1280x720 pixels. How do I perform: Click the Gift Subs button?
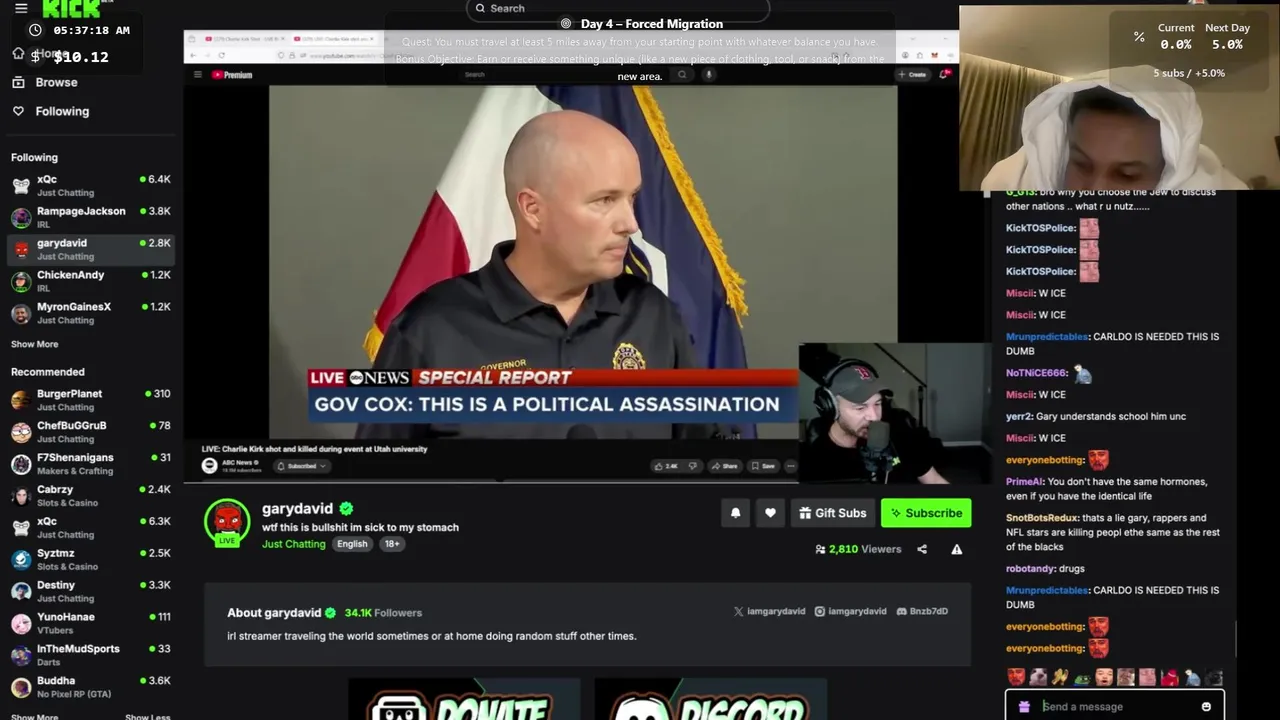(x=832, y=513)
